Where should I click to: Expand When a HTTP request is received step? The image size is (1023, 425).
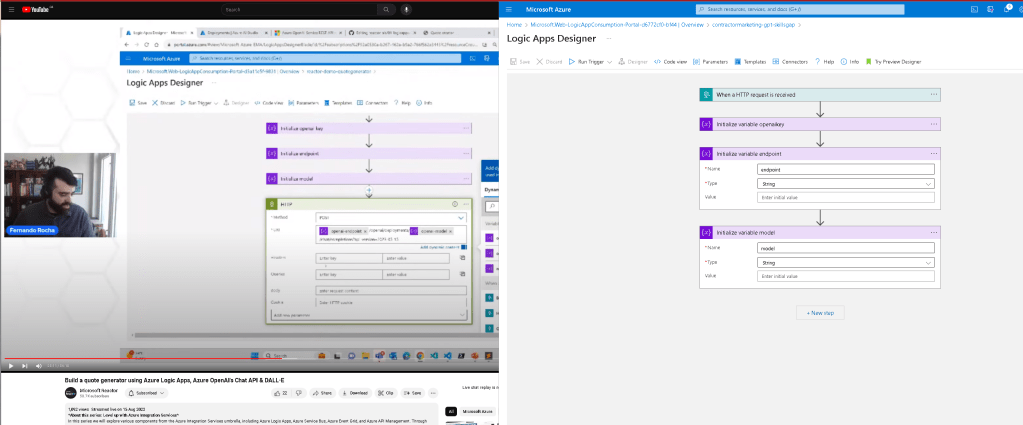[x=819, y=95]
